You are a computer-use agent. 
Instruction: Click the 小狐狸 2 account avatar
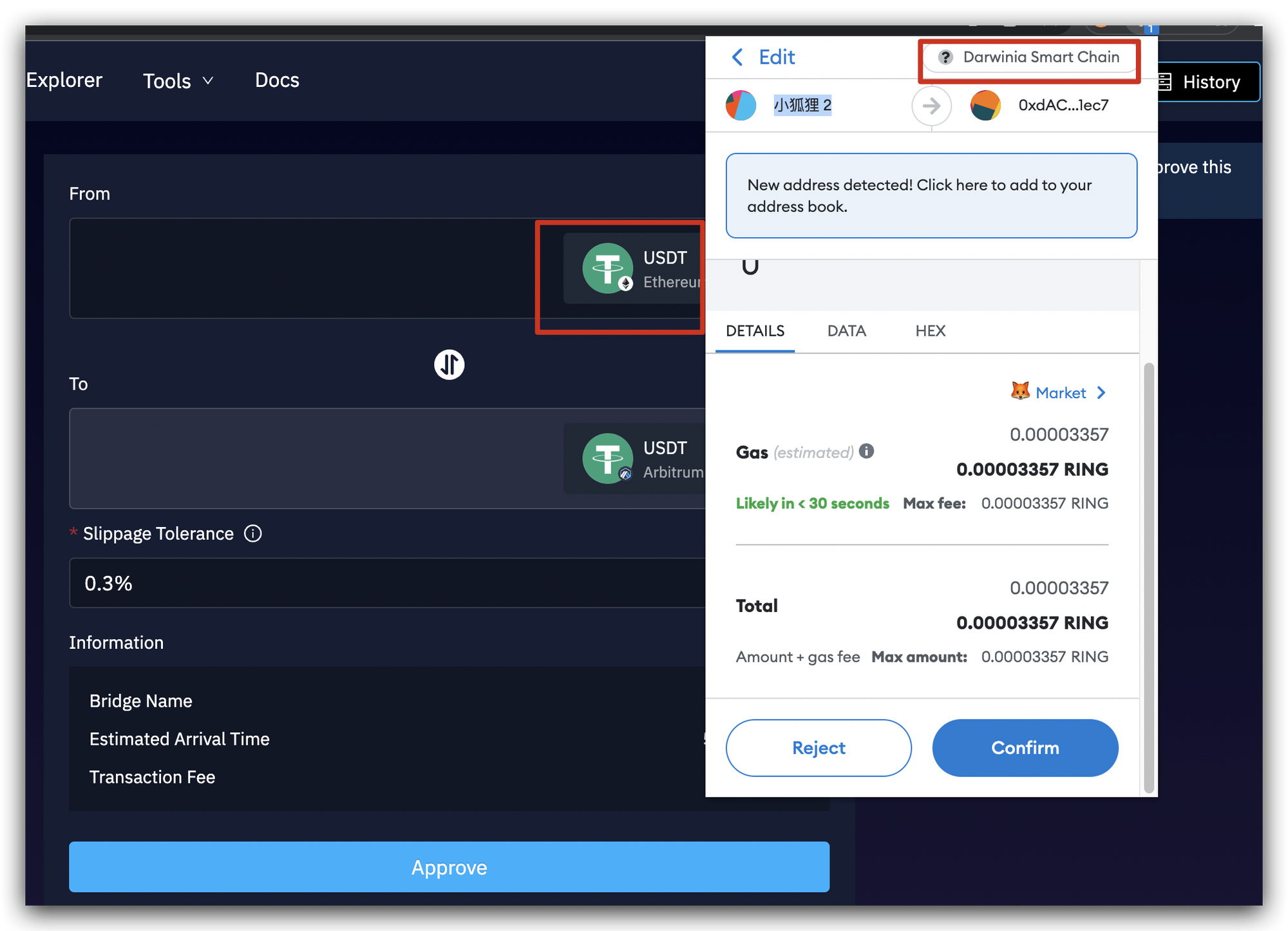741,105
